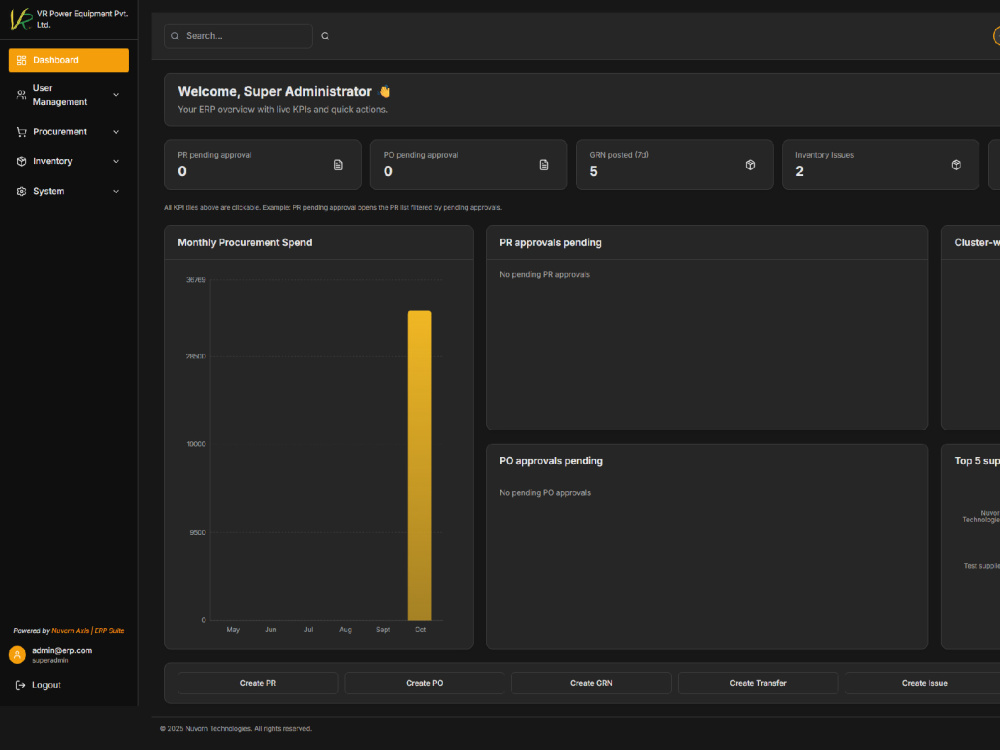This screenshot has width=1000, height=750.
Task: Click the Procurement cart icon
Action: [21, 132]
